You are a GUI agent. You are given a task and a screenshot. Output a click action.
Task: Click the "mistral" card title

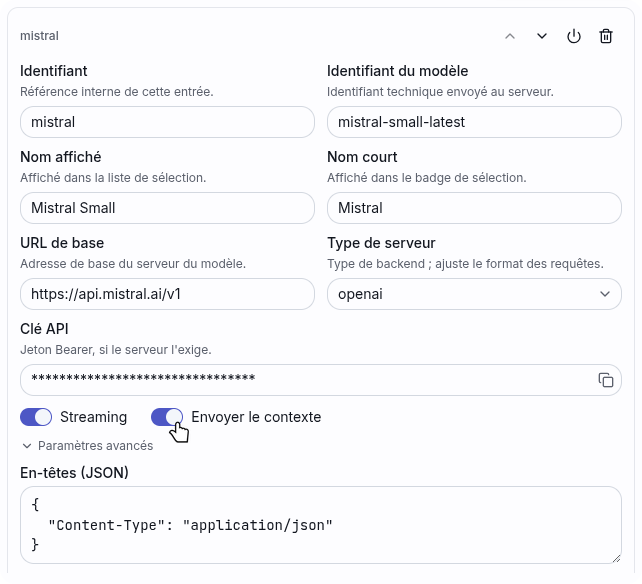coord(39,36)
